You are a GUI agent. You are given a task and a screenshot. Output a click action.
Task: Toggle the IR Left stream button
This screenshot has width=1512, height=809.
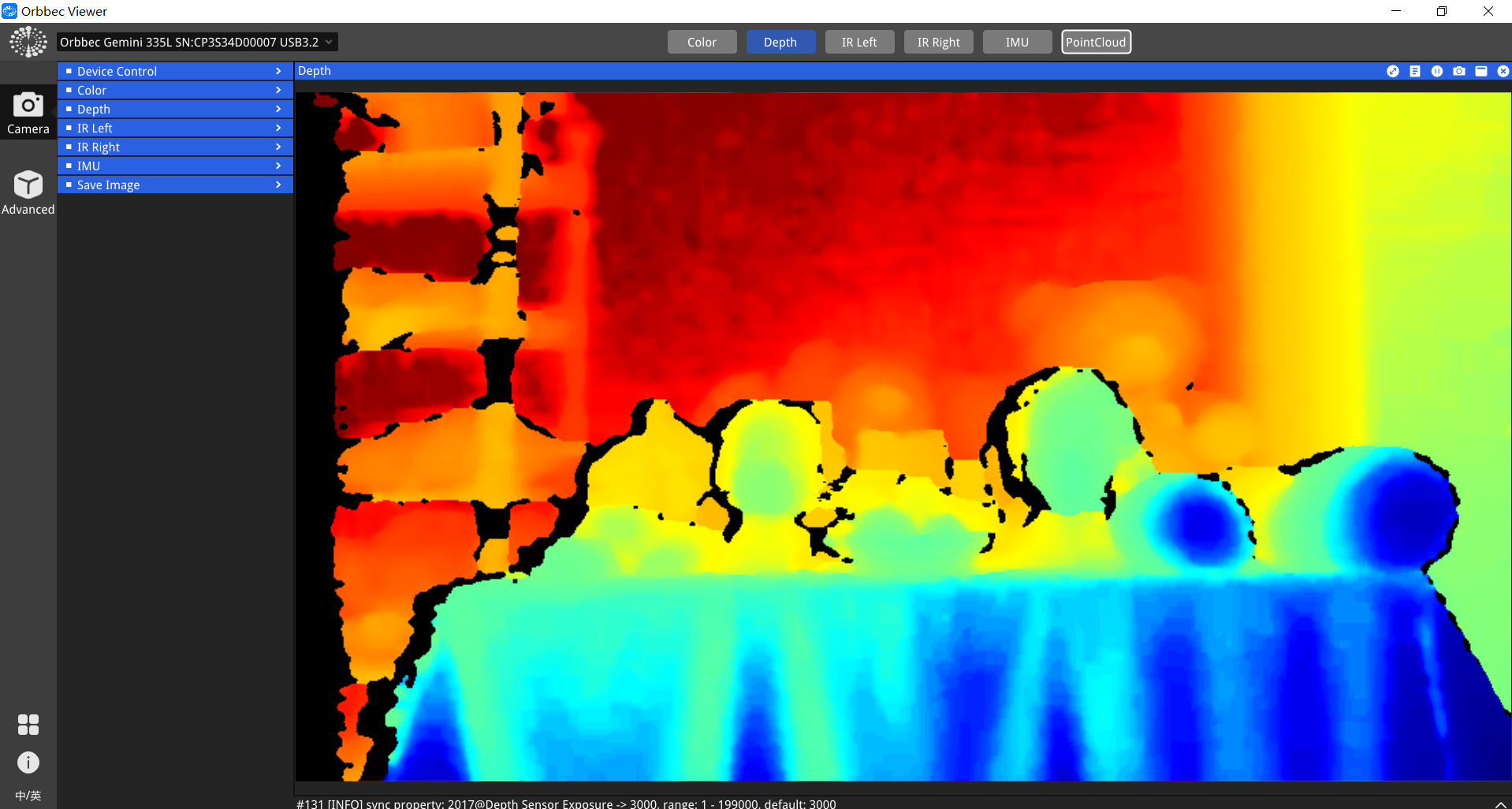click(x=859, y=43)
